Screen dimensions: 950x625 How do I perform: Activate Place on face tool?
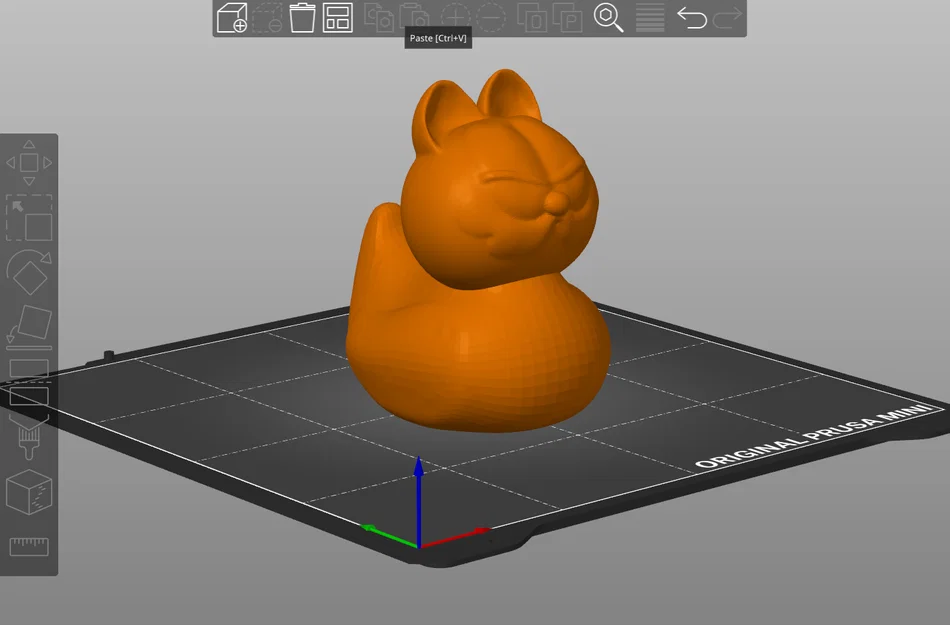[x=30, y=322]
